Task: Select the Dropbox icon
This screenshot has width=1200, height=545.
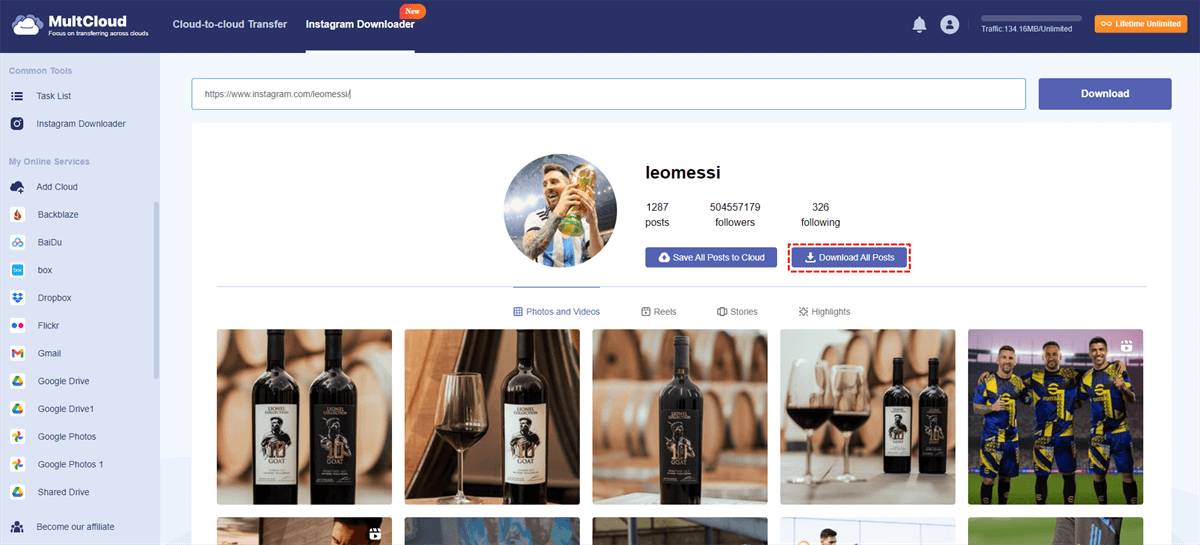Action: click(17, 298)
